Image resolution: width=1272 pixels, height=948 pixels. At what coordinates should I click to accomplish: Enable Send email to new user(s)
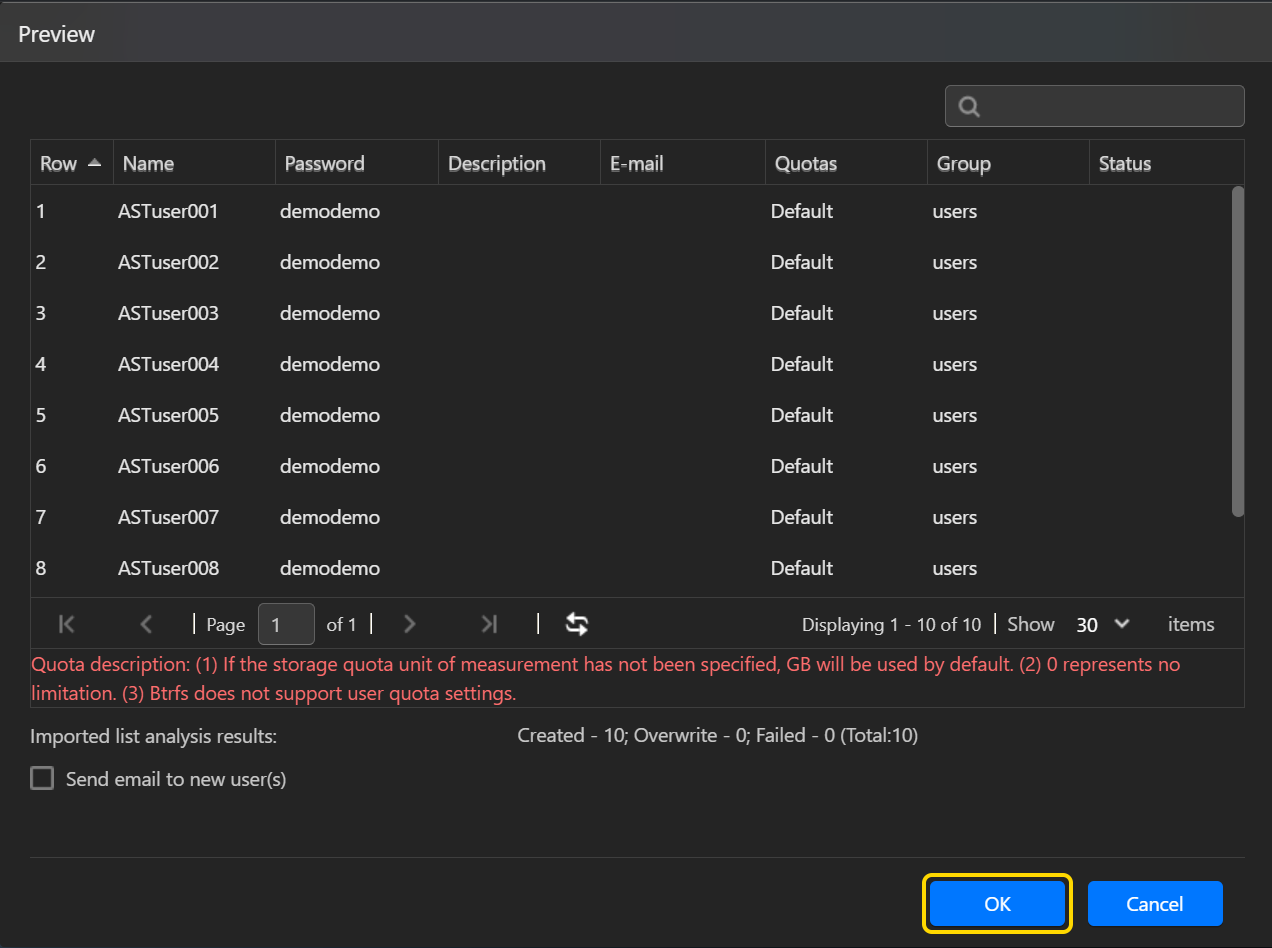coord(42,779)
